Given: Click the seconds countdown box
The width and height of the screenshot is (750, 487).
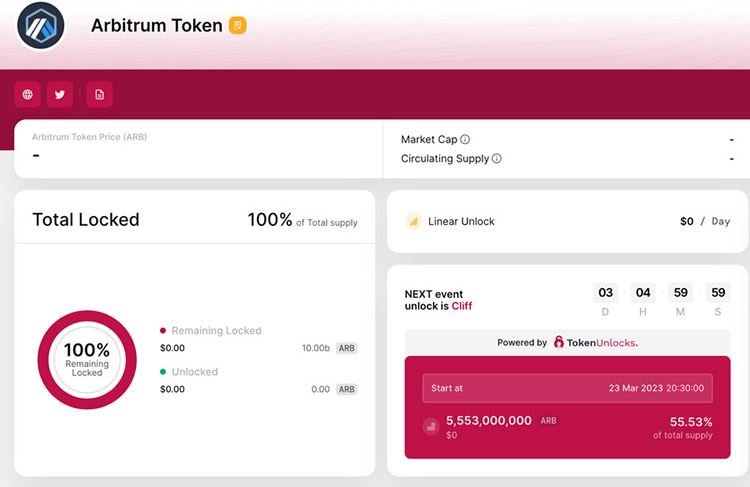Looking at the screenshot, I should point(717,293).
